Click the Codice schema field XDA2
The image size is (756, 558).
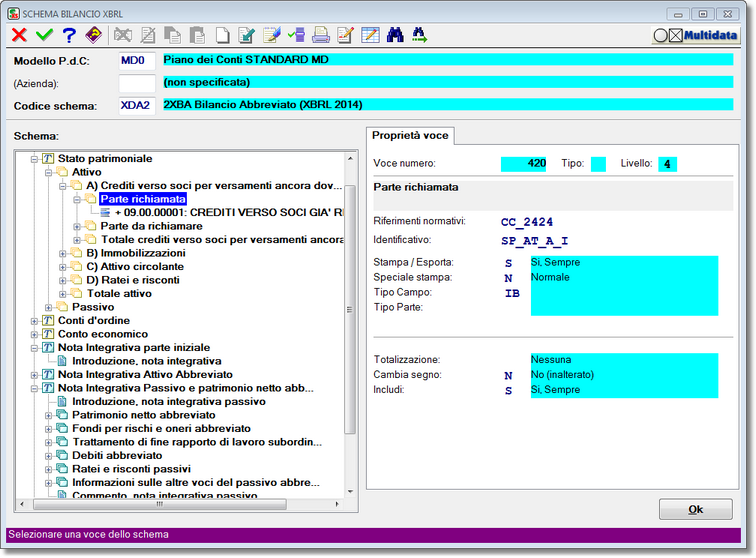coord(137,105)
